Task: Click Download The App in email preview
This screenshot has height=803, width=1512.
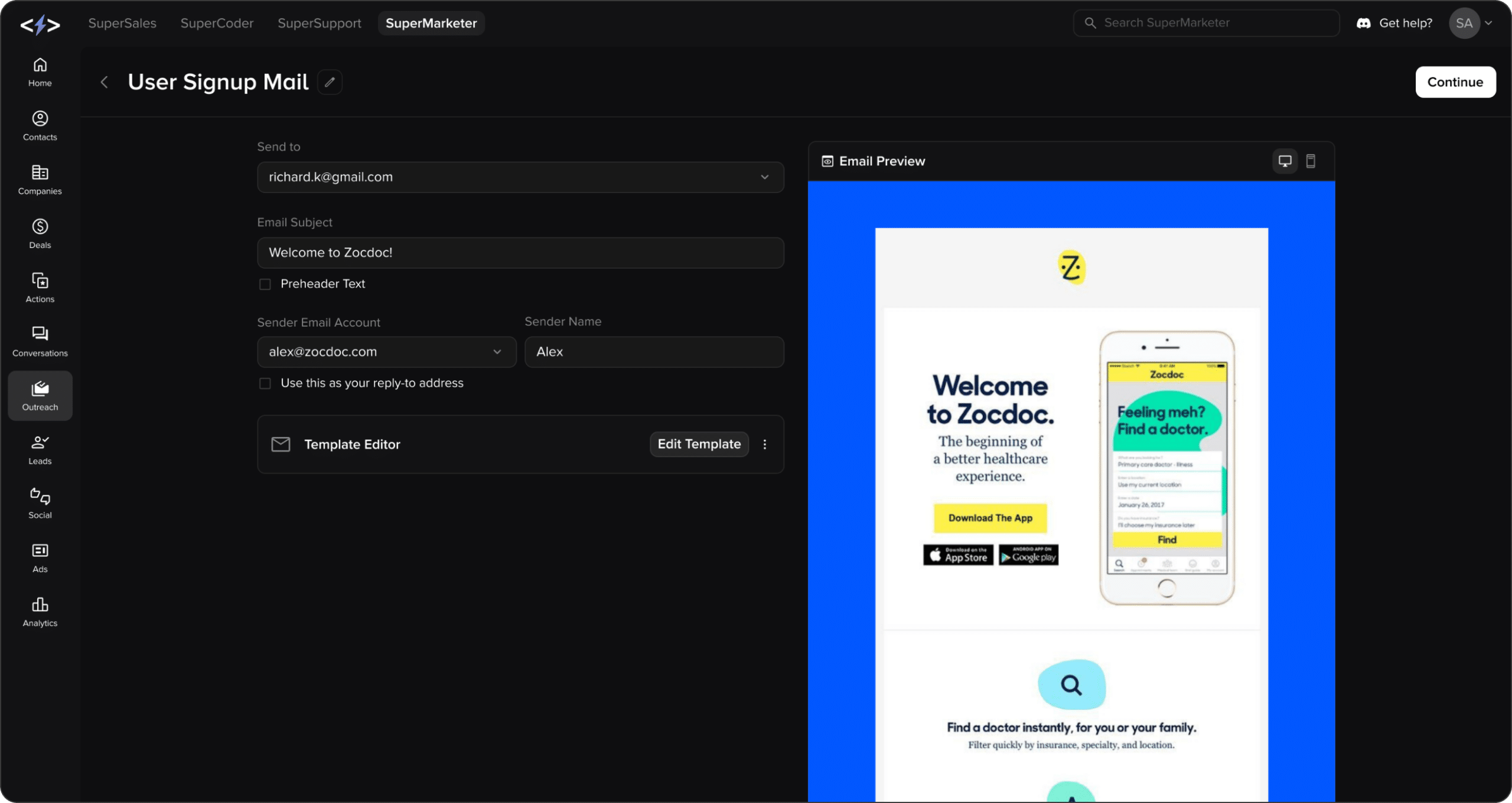Action: pos(990,518)
